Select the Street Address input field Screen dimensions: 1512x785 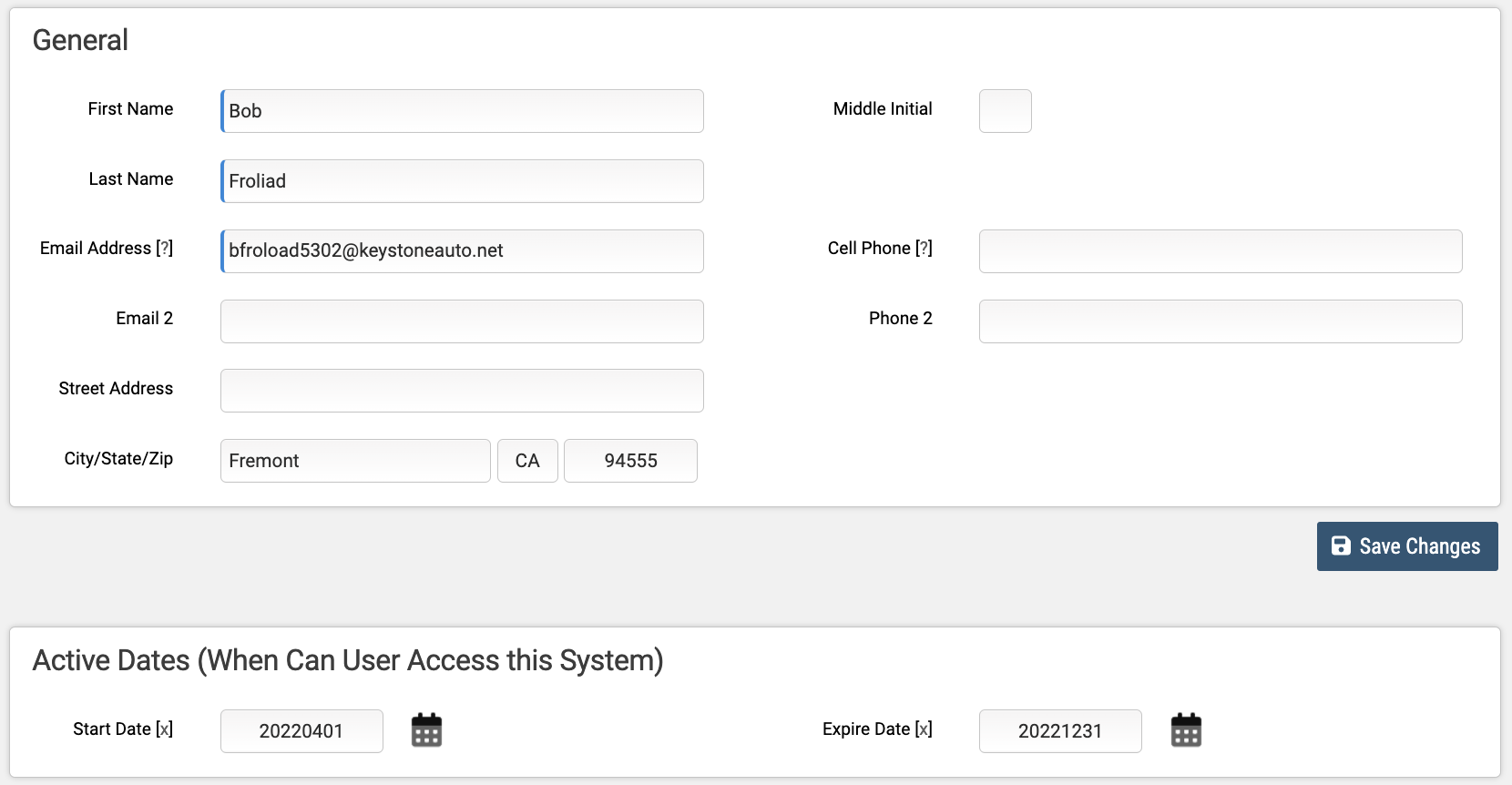[x=462, y=391]
